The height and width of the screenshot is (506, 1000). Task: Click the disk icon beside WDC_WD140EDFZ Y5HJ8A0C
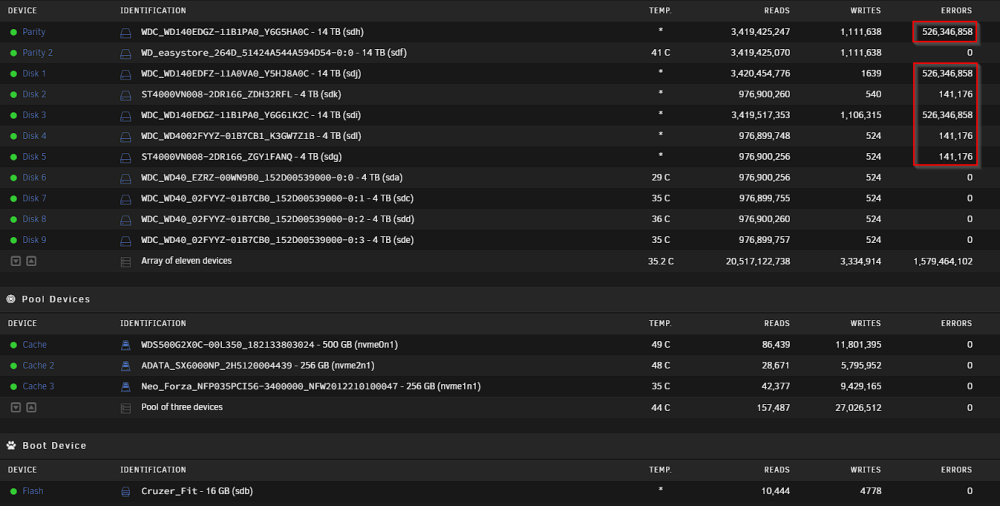(126, 75)
